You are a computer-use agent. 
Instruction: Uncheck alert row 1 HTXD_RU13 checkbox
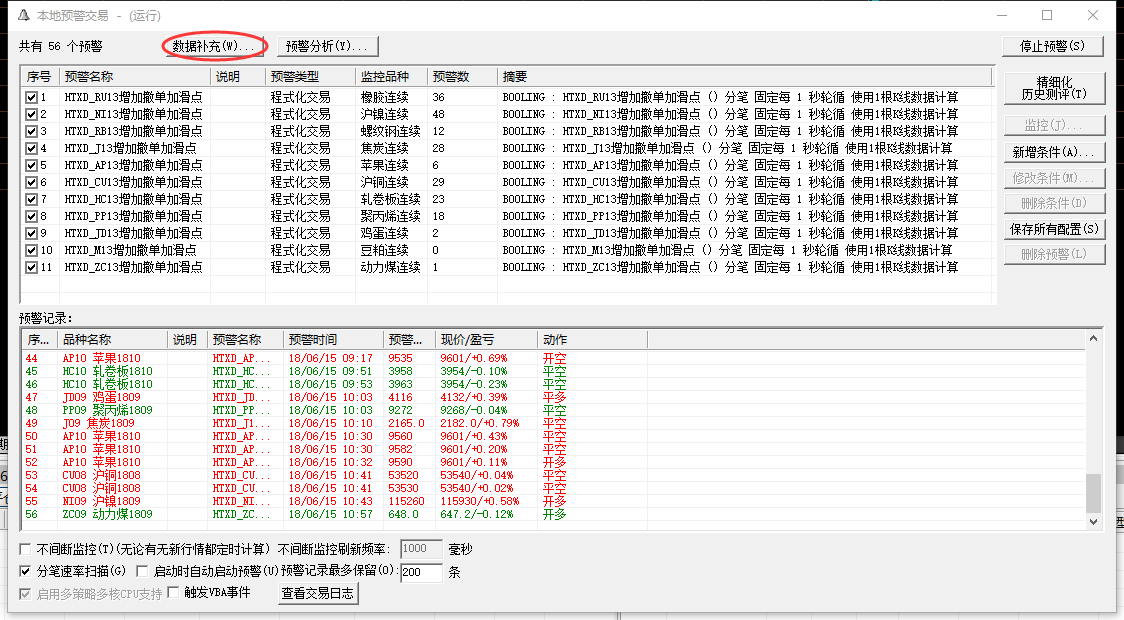click(31, 98)
